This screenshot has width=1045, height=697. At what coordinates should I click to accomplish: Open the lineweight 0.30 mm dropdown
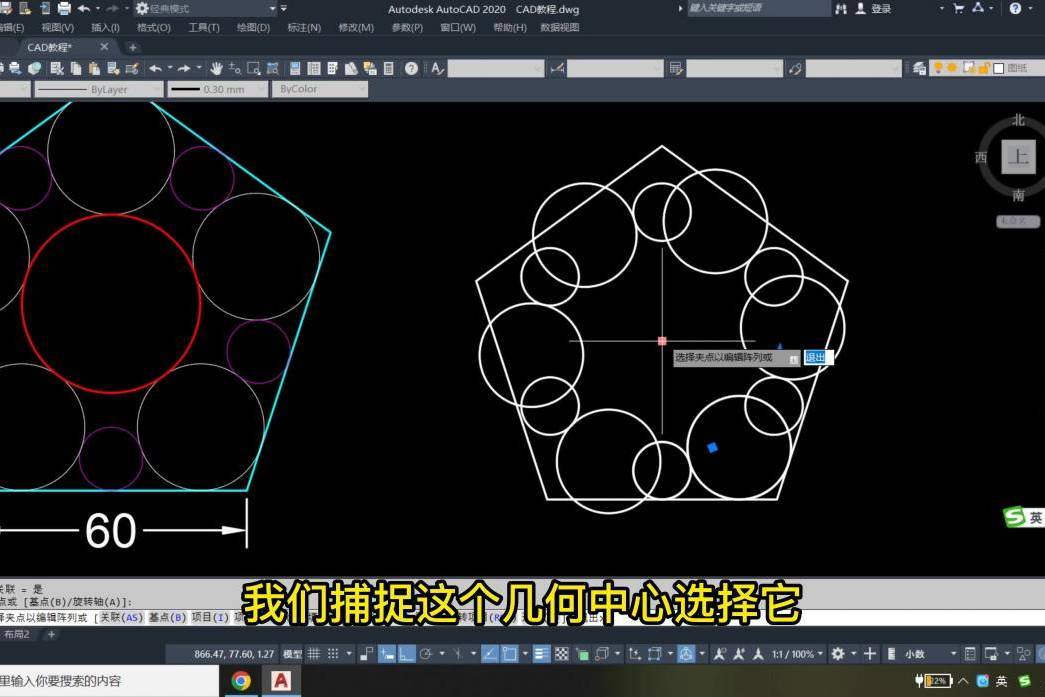(x=217, y=89)
